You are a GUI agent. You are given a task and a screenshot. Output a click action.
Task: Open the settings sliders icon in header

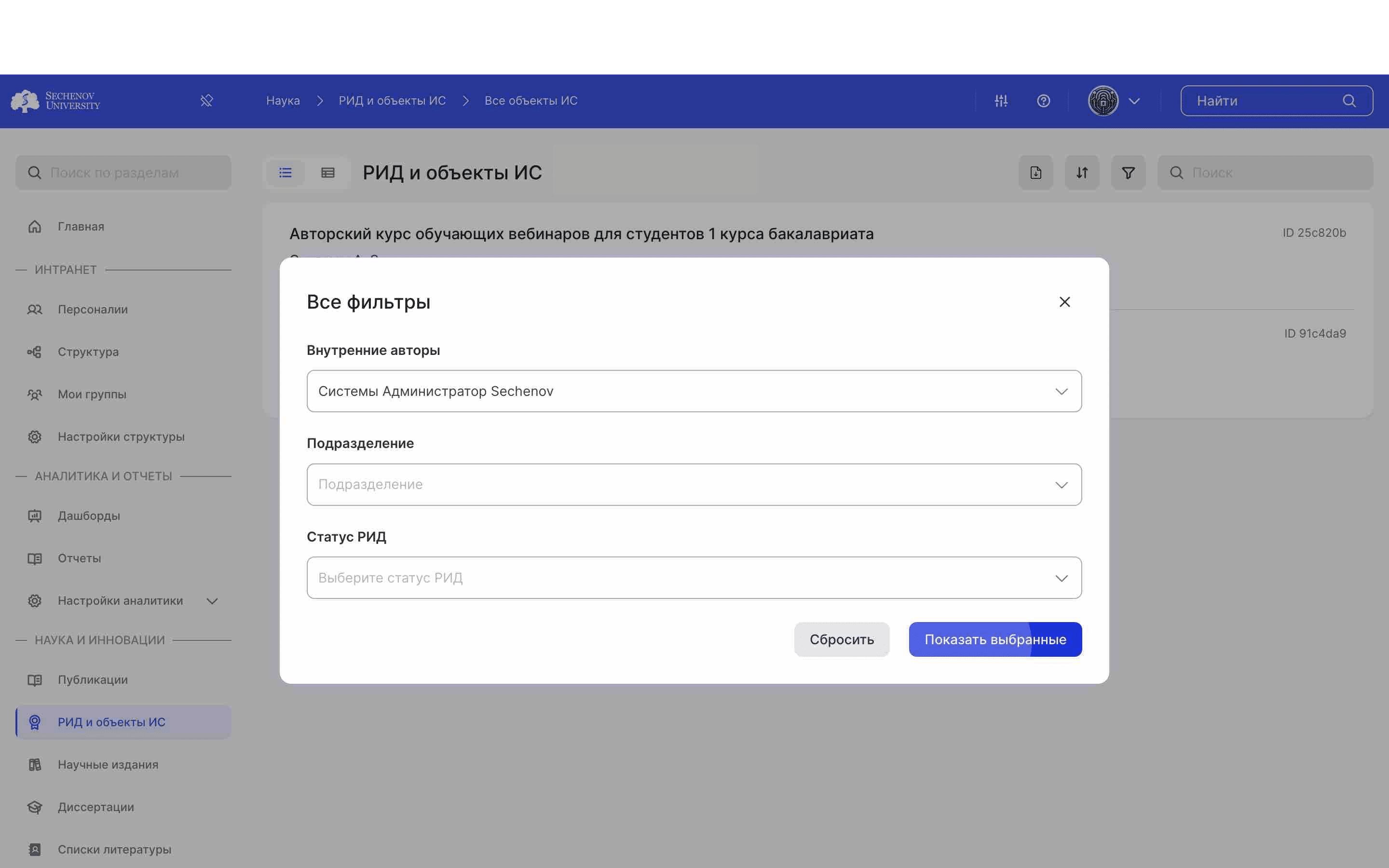point(1001,101)
